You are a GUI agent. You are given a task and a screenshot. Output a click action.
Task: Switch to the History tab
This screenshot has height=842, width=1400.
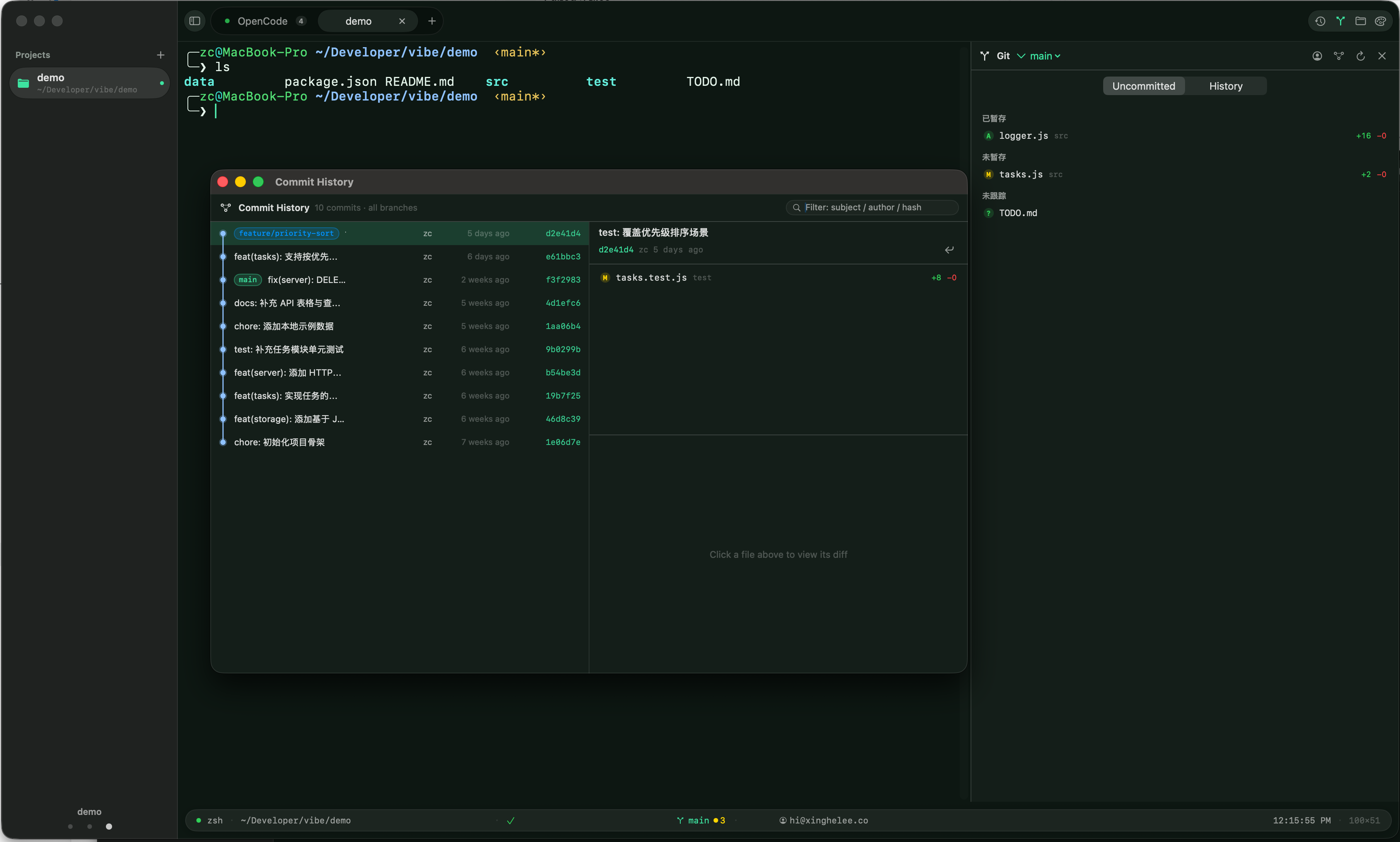click(x=1225, y=86)
